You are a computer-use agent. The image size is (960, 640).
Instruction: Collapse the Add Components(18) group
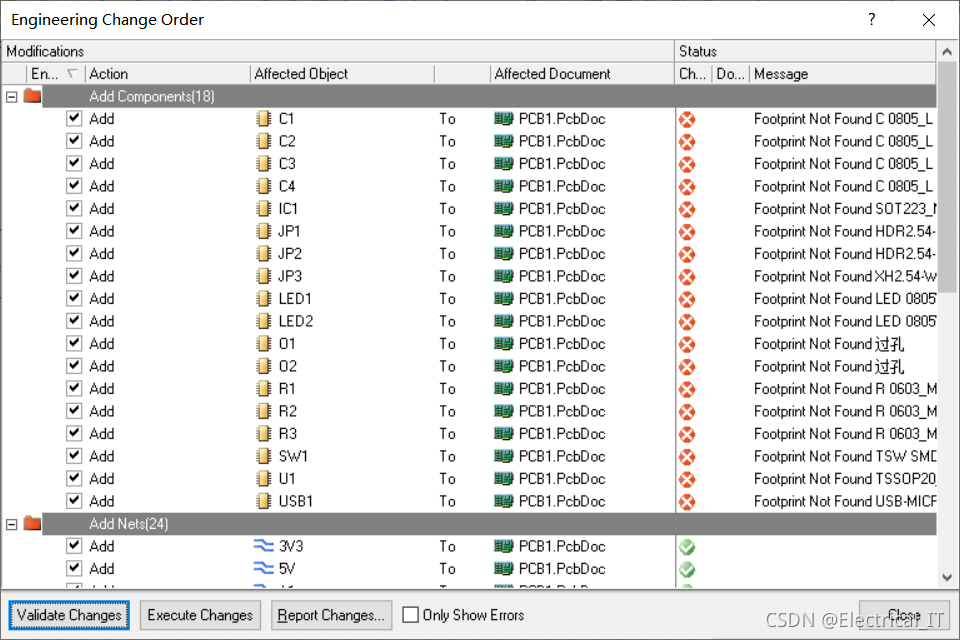[x=12, y=97]
